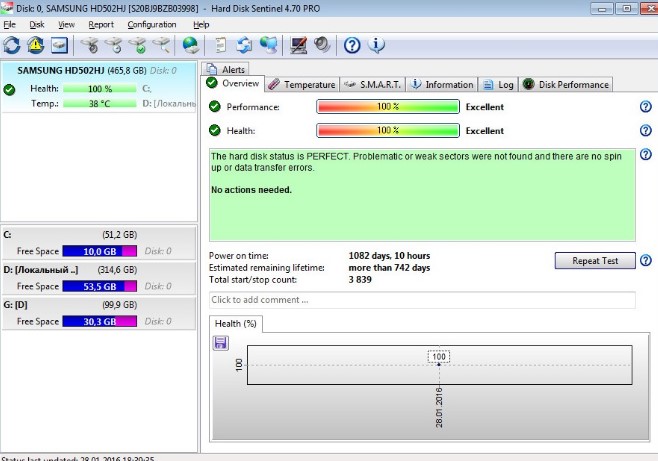Click the left panel Health 100 % green bar

pyautogui.click(x=99, y=89)
